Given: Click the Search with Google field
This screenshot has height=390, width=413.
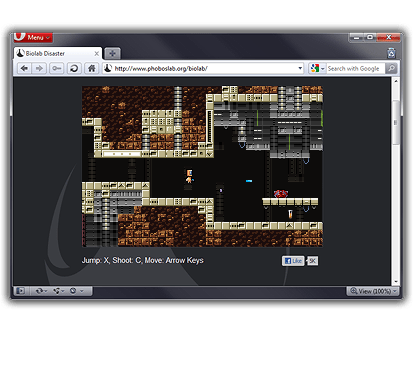Looking at the screenshot, I should pos(355,69).
